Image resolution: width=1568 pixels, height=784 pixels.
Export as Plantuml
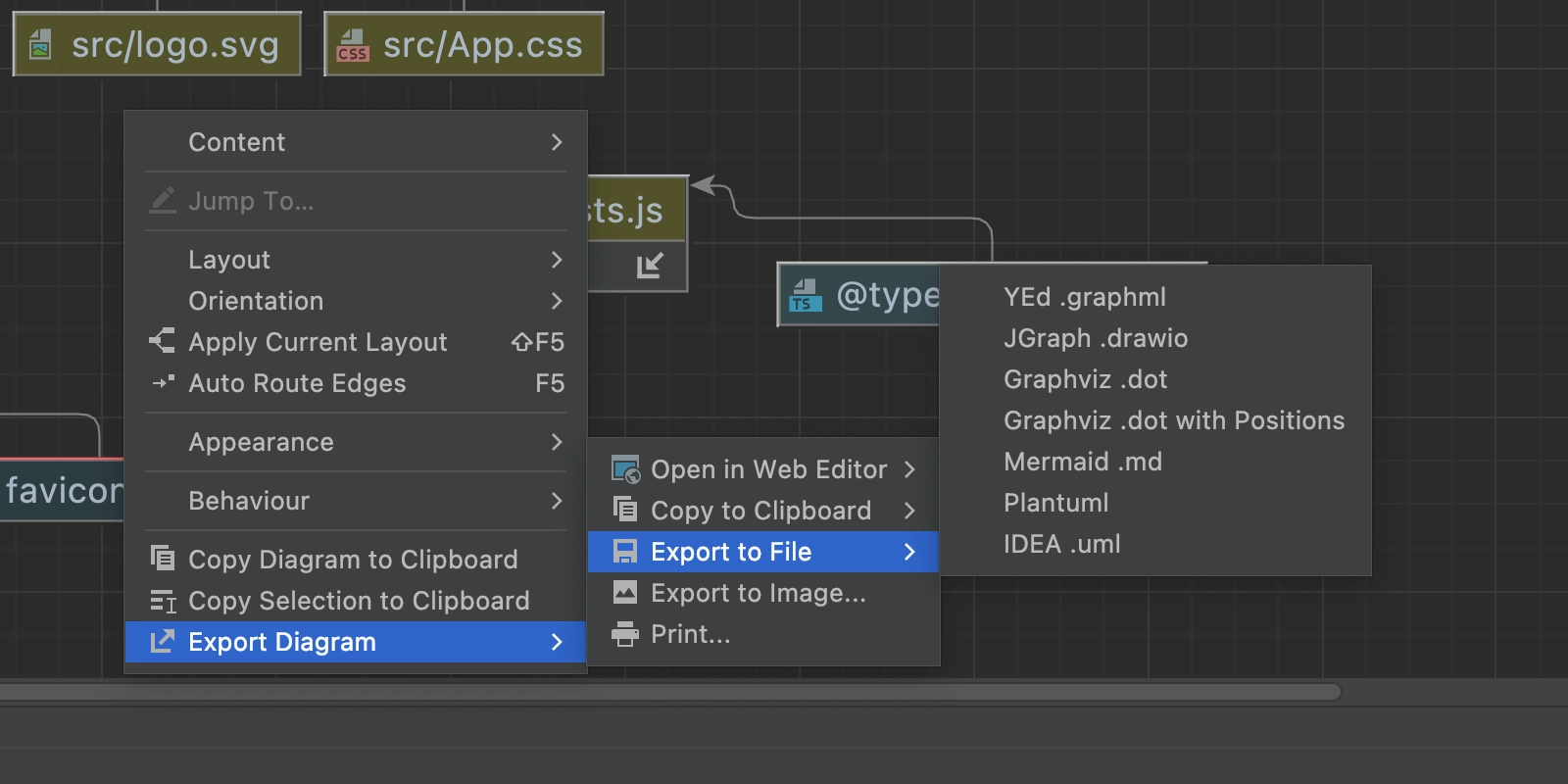click(1155, 503)
